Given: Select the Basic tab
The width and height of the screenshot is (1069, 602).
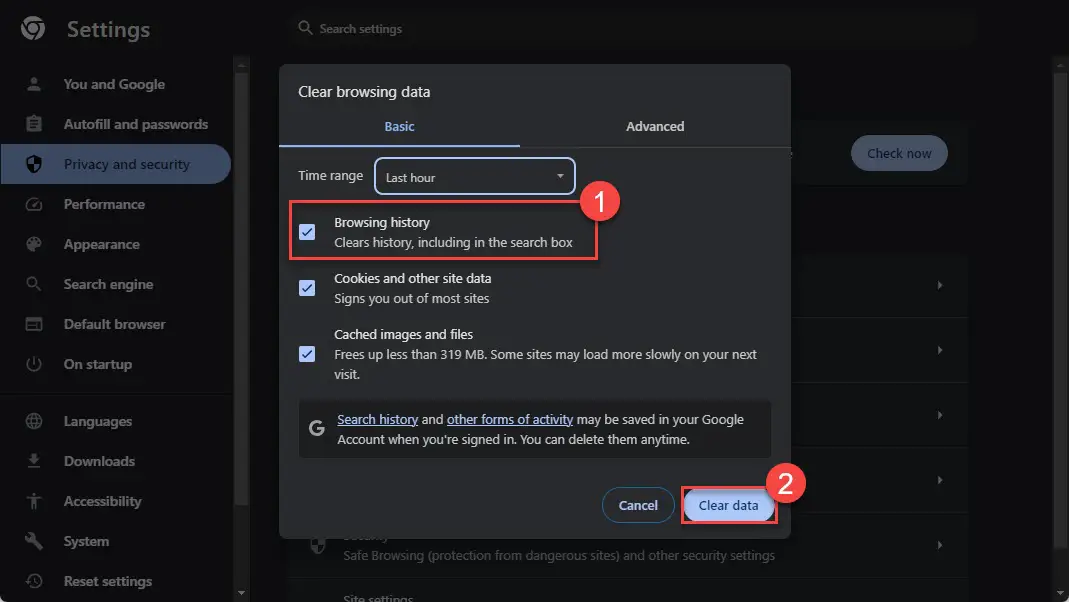Looking at the screenshot, I should [x=399, y=126].
